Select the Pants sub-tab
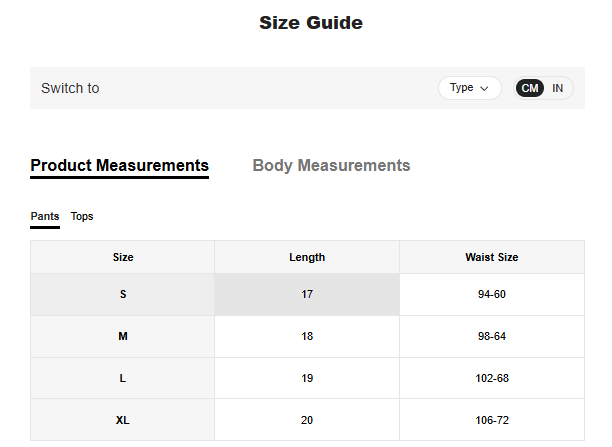 44,216
